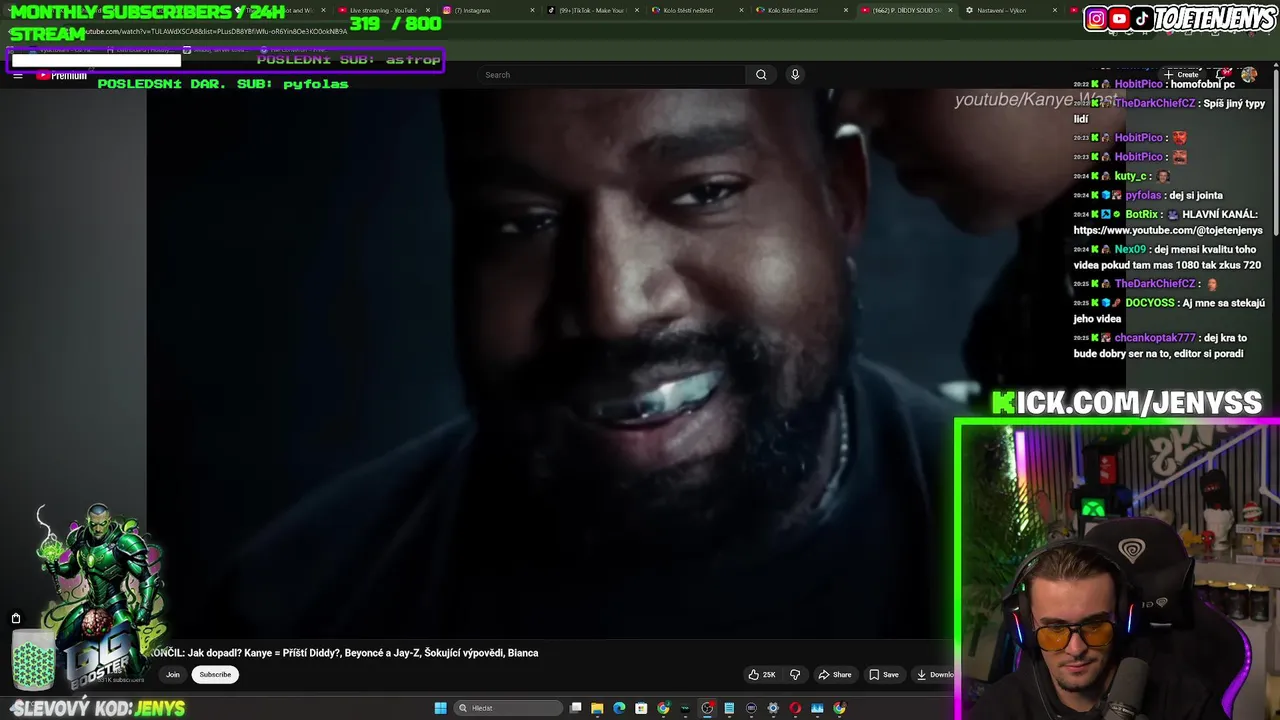This screenshot has height=720, width=1280.
Task: Activate voice search microphone icon
Action: [795, 75]
